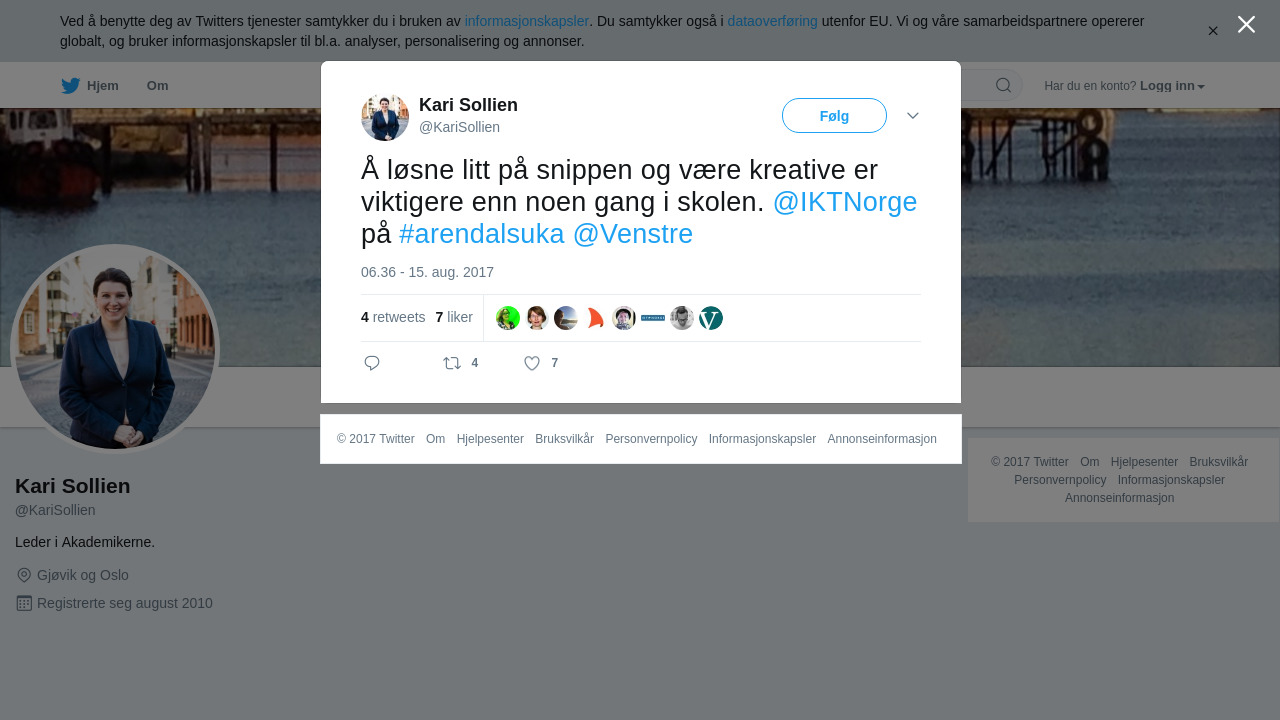
Task: Retweet the tweet using the retweet icon
Action: point(452,363)
